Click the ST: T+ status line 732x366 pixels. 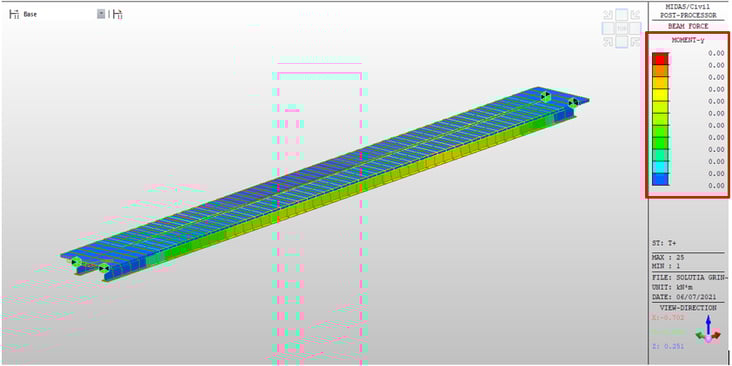click(665, 244)
